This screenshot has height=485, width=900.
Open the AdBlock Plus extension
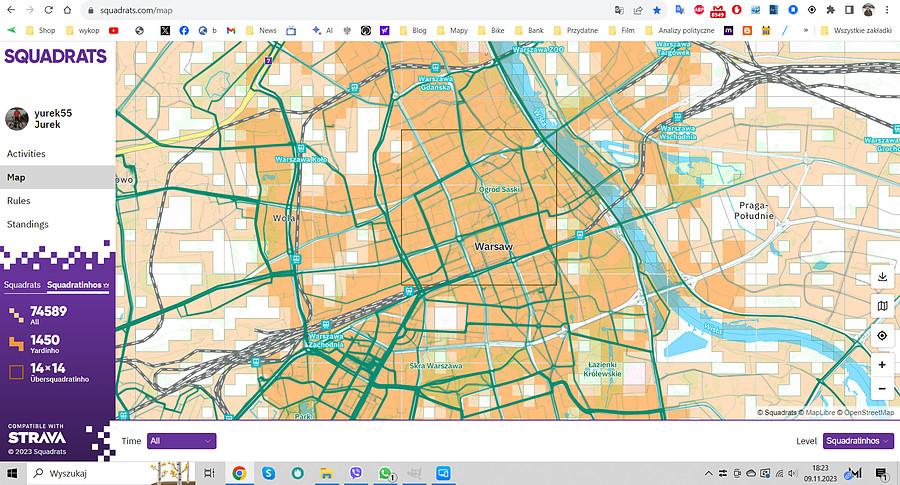(699, 10)
